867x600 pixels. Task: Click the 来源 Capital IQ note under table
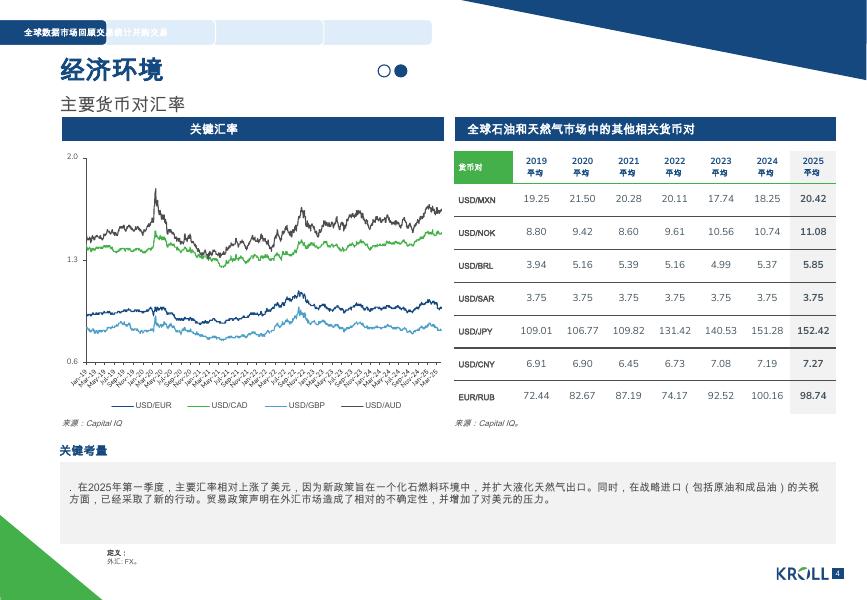(x=487, y=423)
